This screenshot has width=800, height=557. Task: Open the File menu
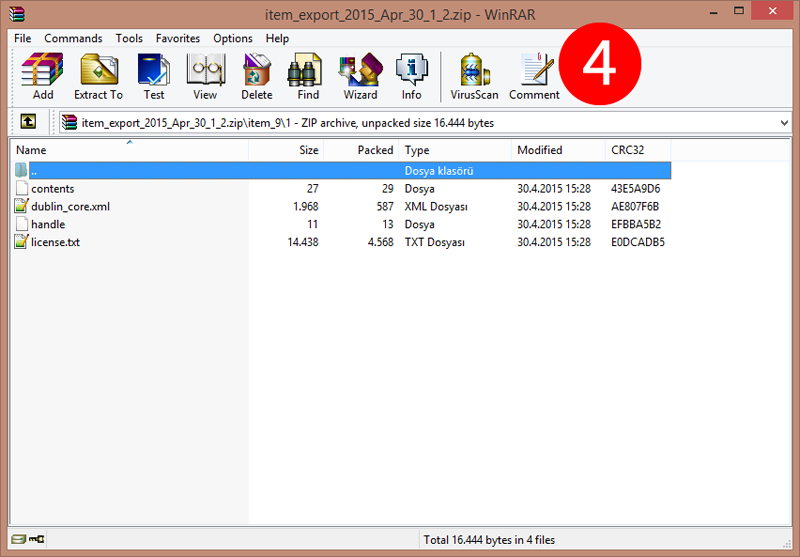tap(22, 38)
